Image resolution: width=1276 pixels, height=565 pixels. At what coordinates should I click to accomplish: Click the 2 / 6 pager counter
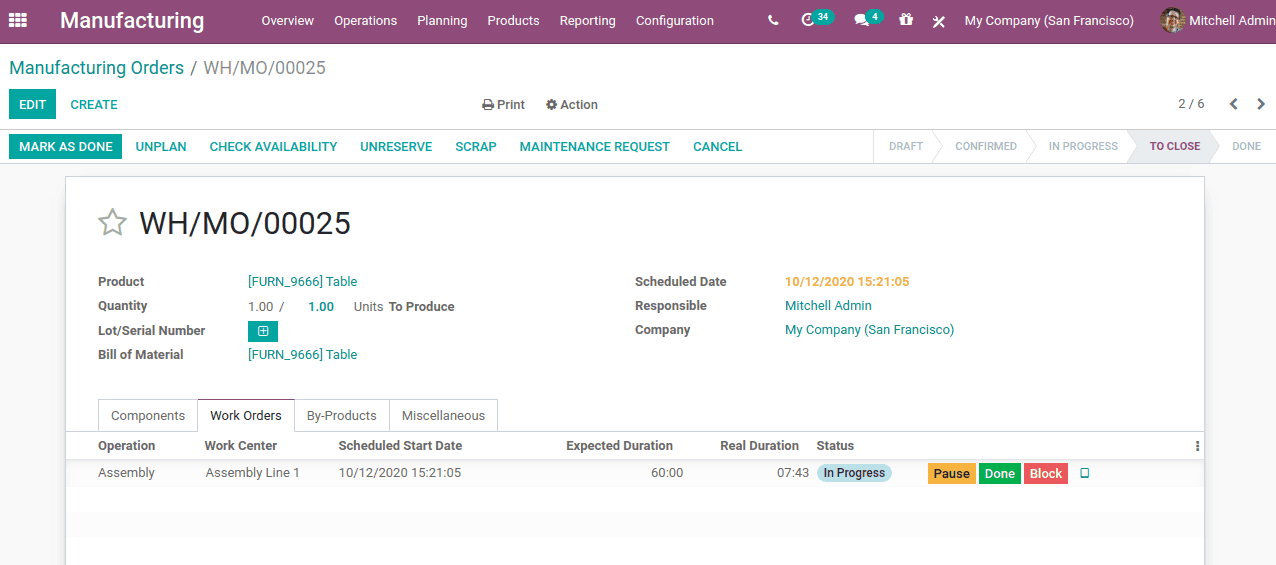point(1191,104)
